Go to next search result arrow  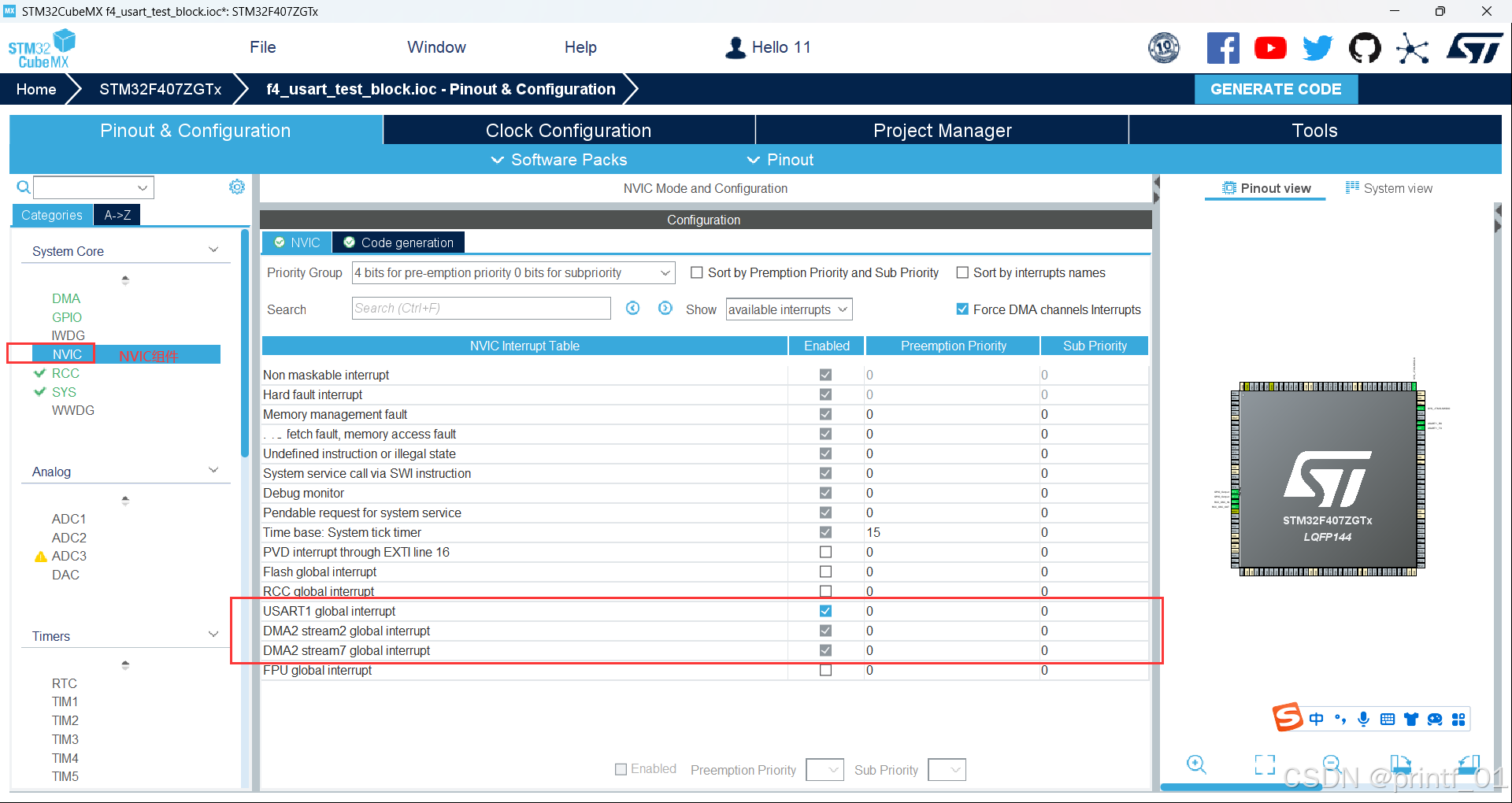click(665, 308)
